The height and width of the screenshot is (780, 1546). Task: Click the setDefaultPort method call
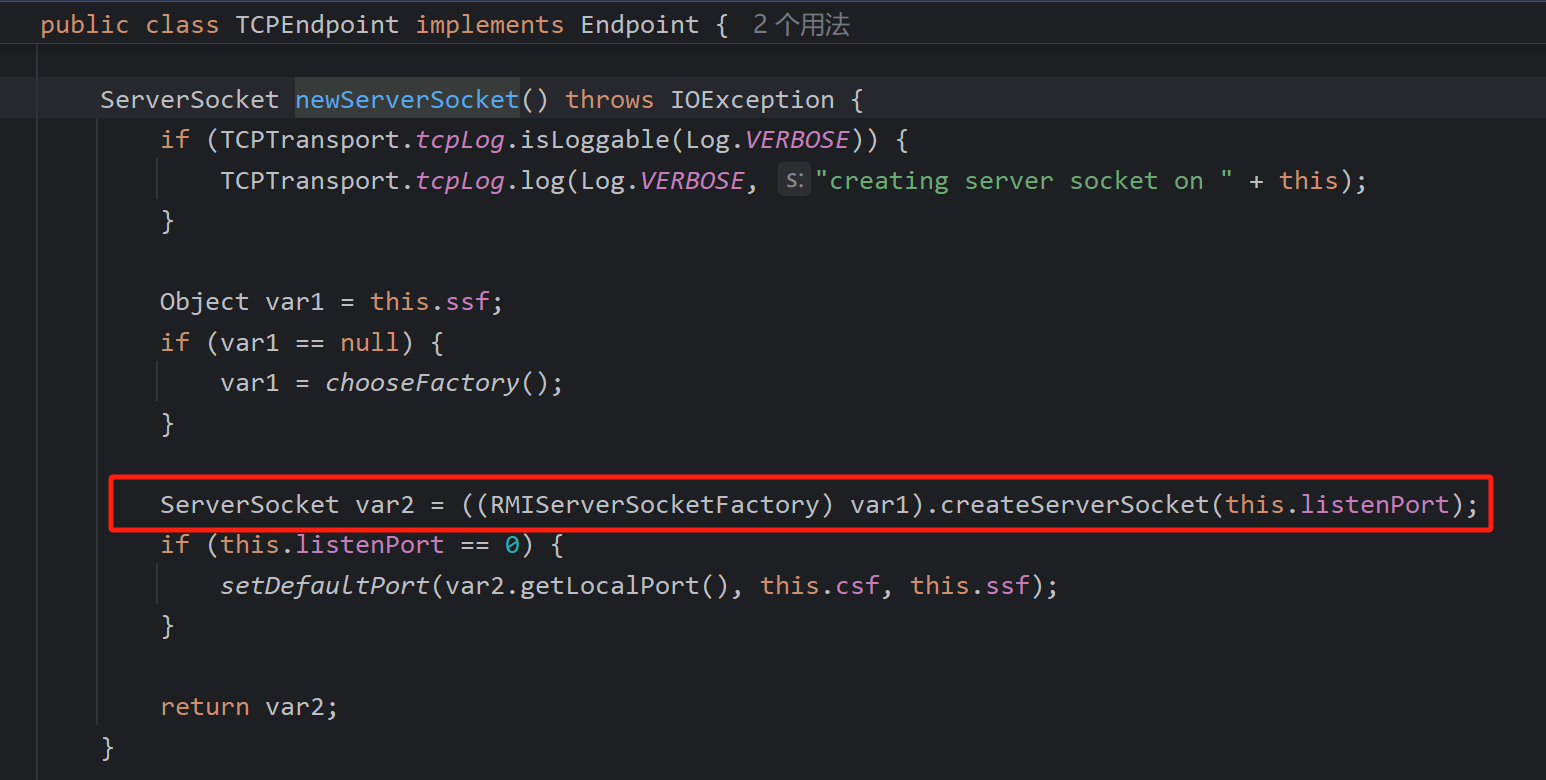(x=325, y=585)
